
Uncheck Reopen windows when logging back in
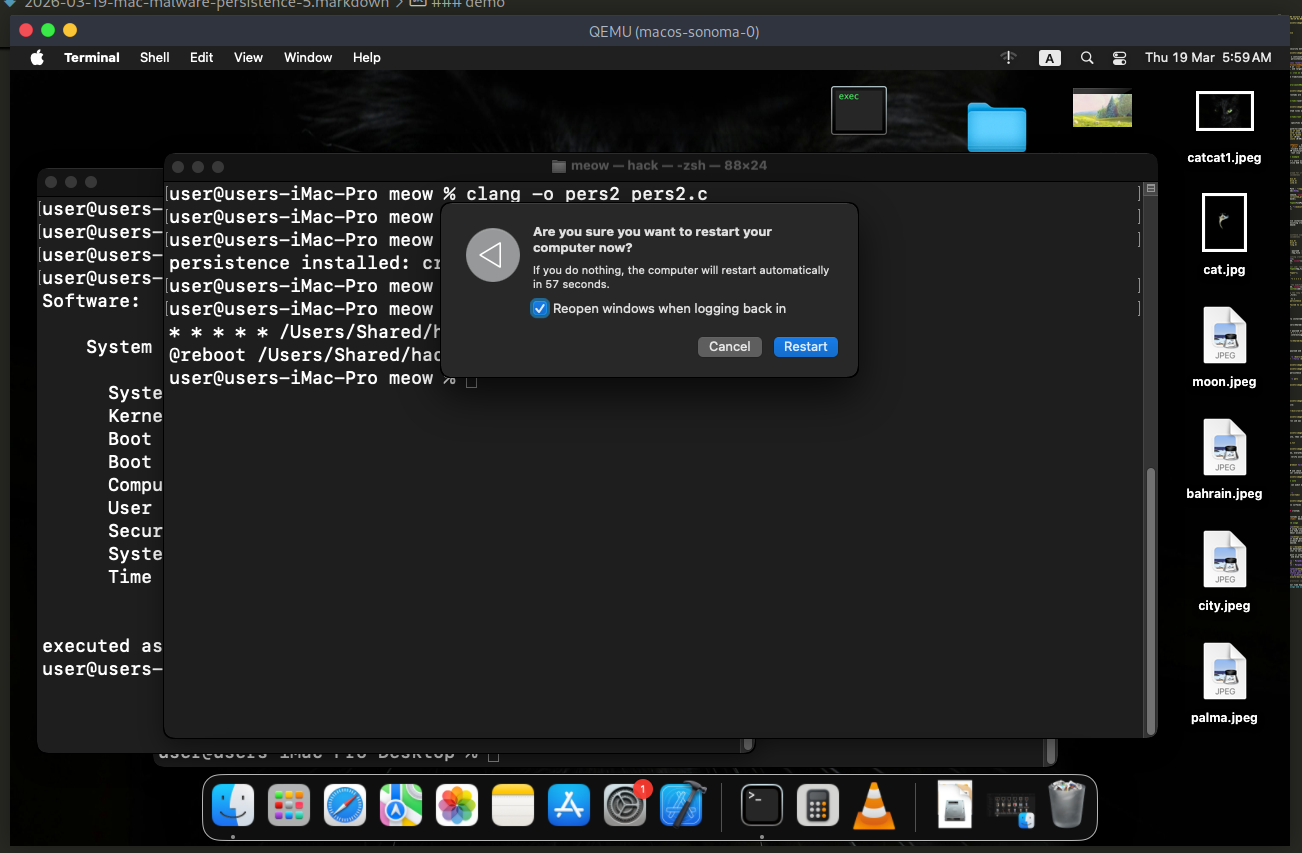click(540, 308)
